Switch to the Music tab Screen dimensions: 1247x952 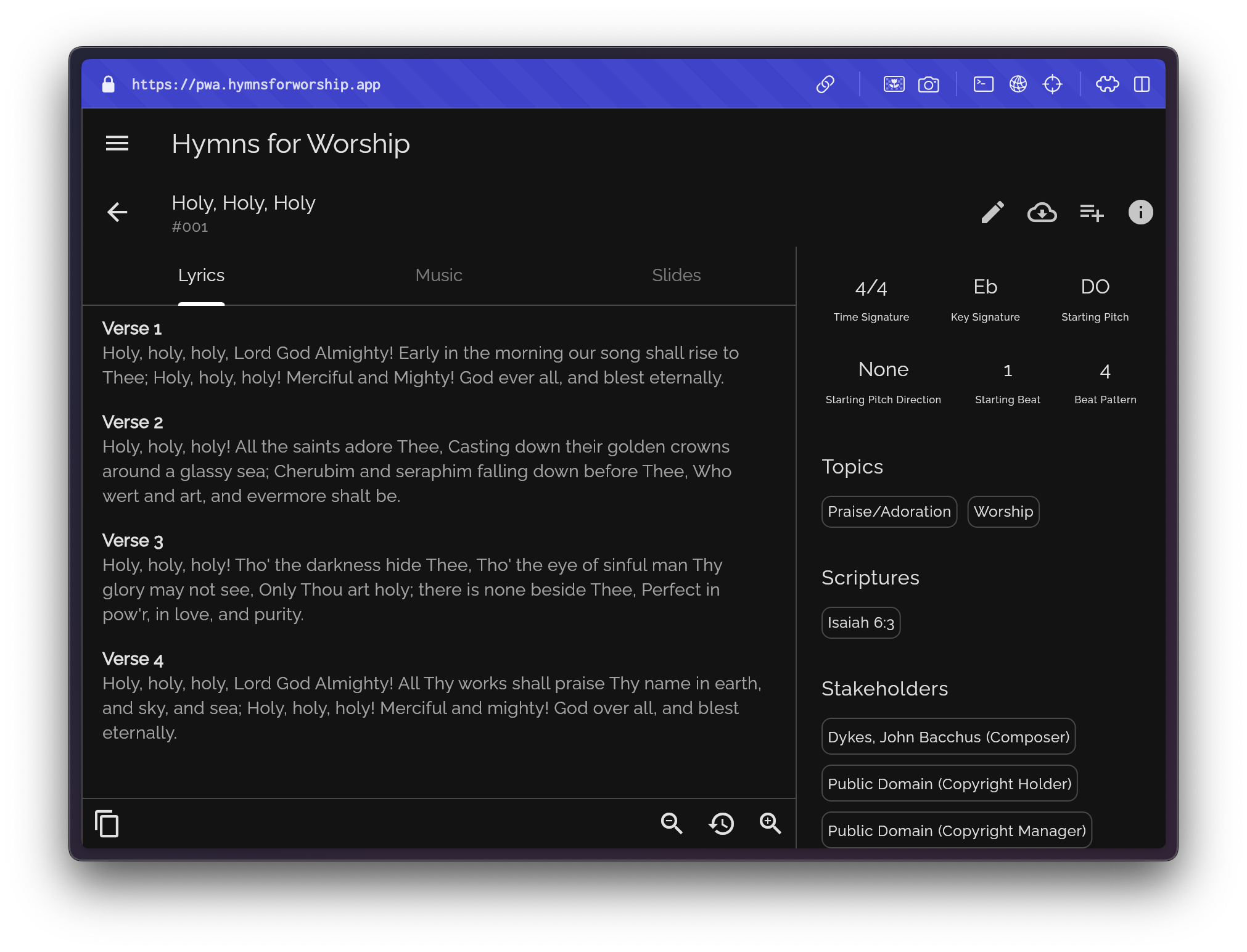438,275
